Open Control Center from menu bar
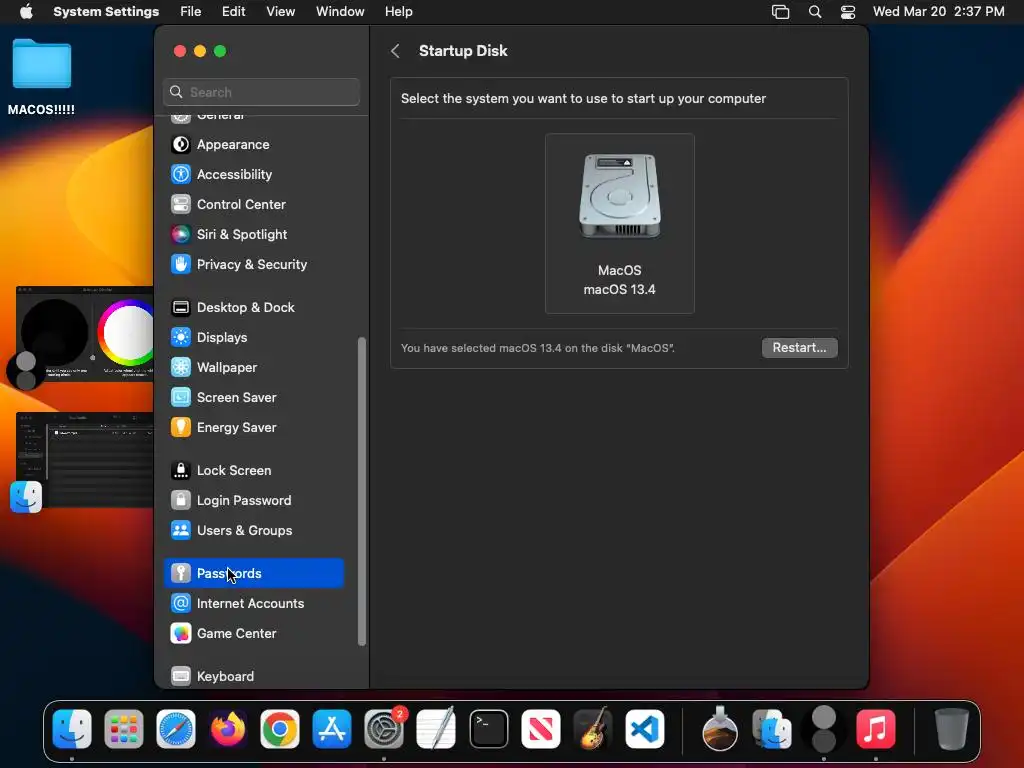Viewport: 1024px width, 768px height. click(x=848, y=12)
